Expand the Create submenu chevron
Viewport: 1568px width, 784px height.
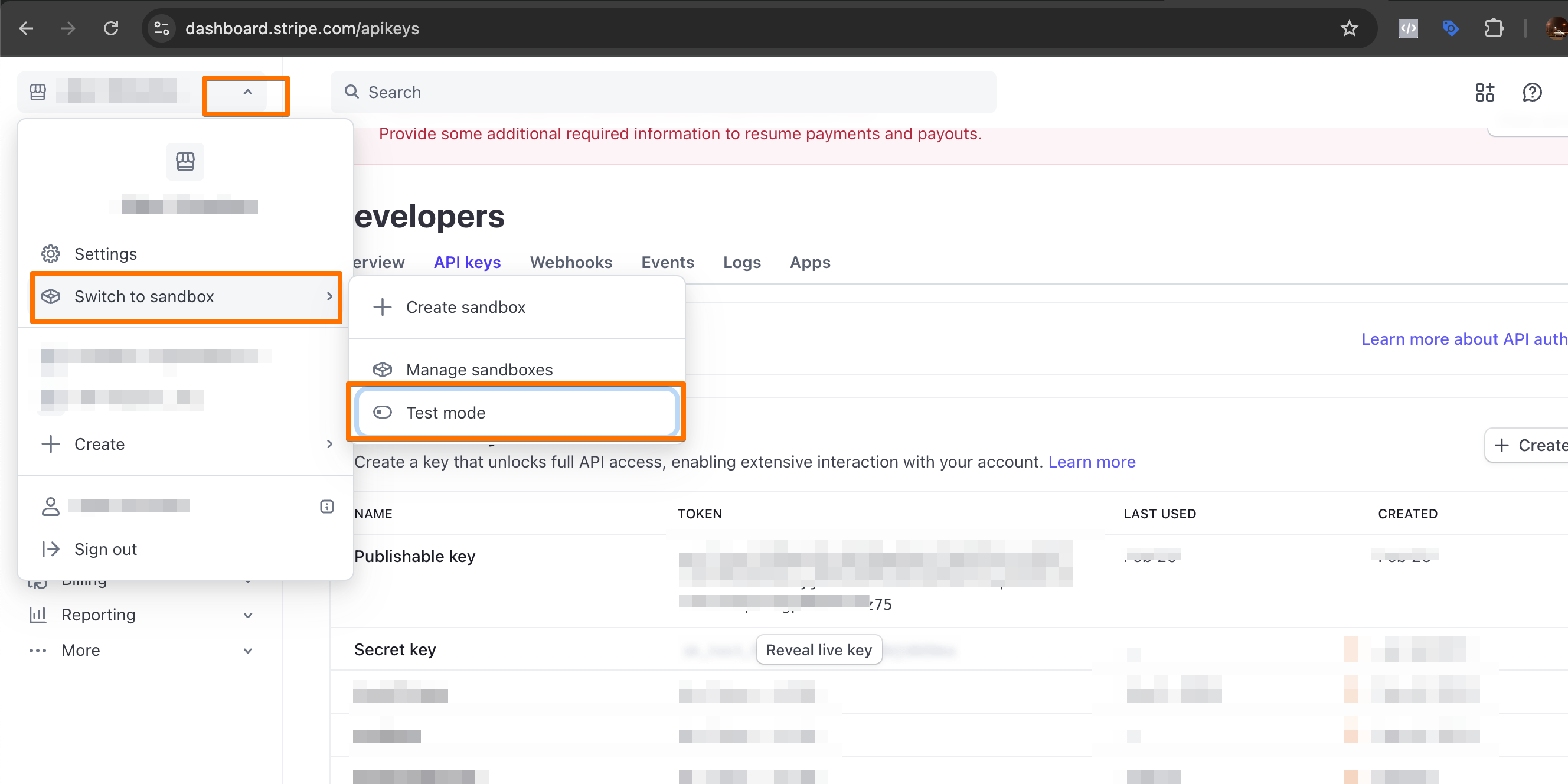329,445
